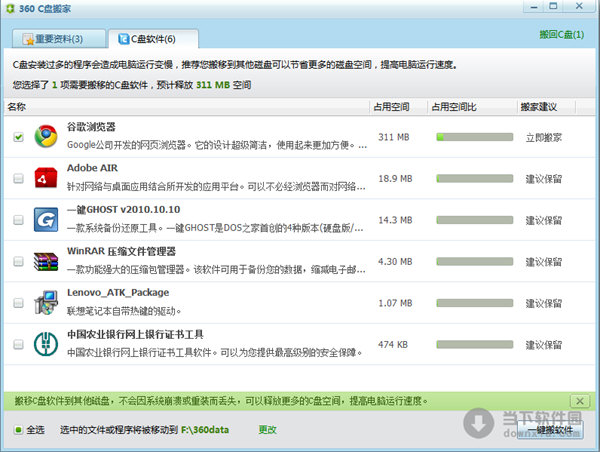Select the C盘软件(6) tab

153,39
